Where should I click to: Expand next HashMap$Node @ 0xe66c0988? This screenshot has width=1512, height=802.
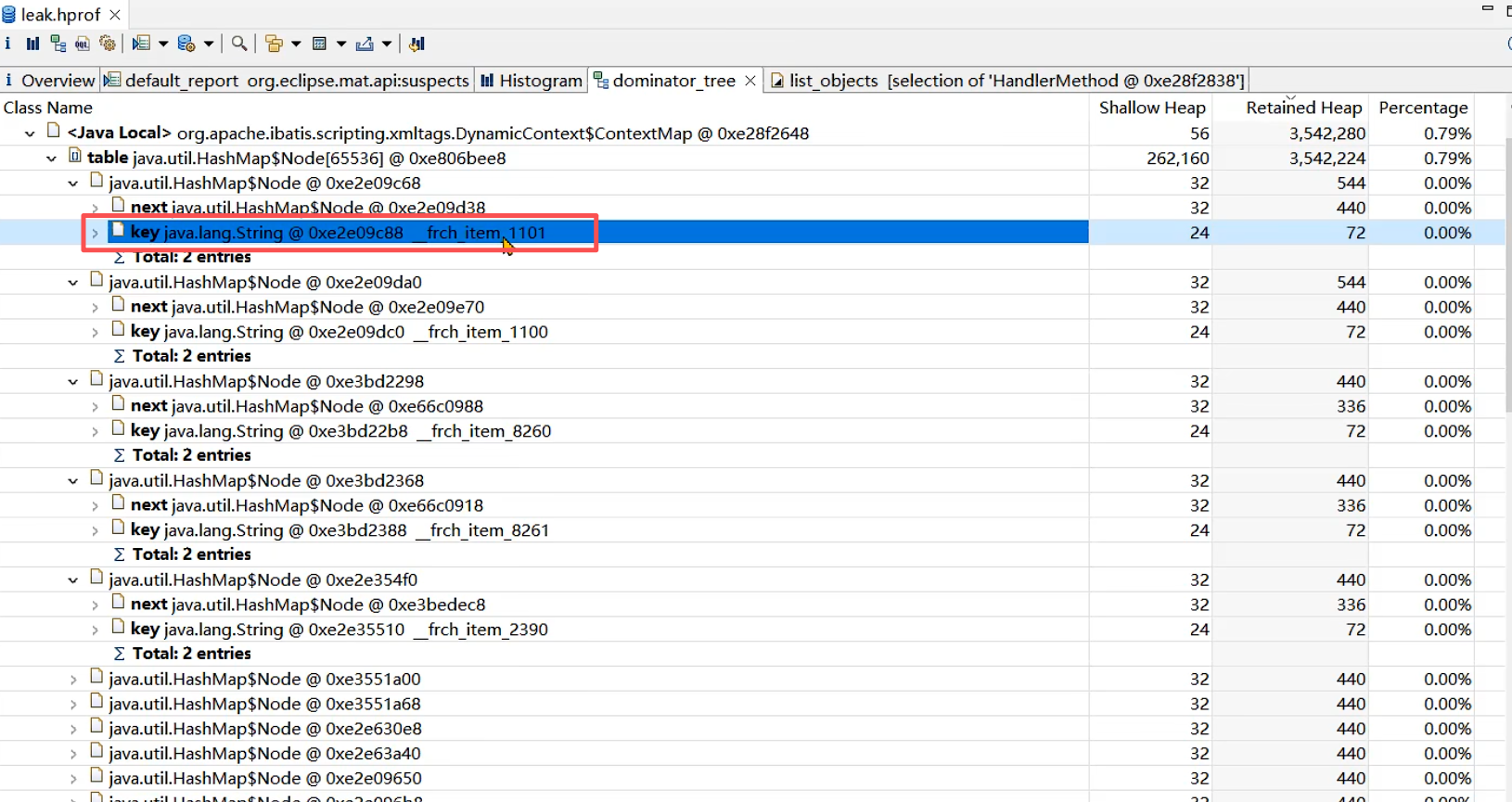(95, 406)
